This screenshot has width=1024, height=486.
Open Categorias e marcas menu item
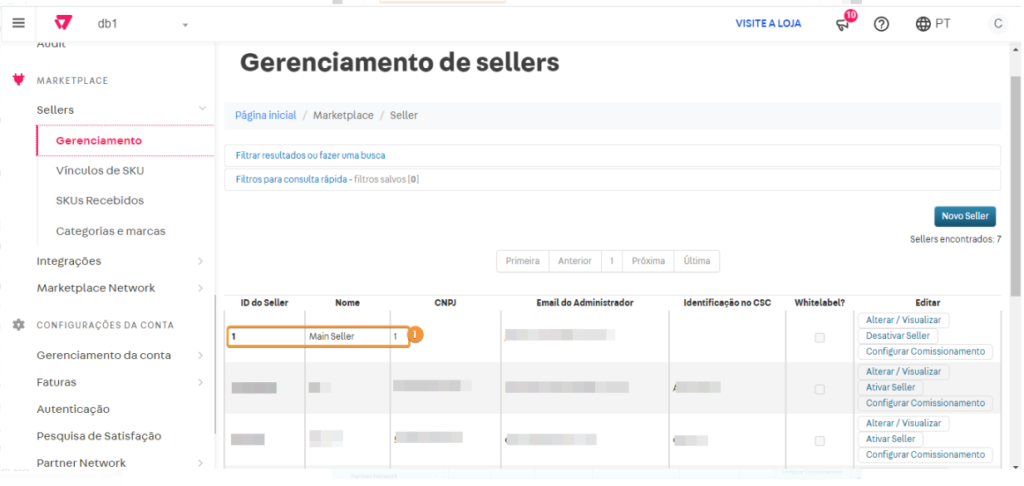click(110, 231)
